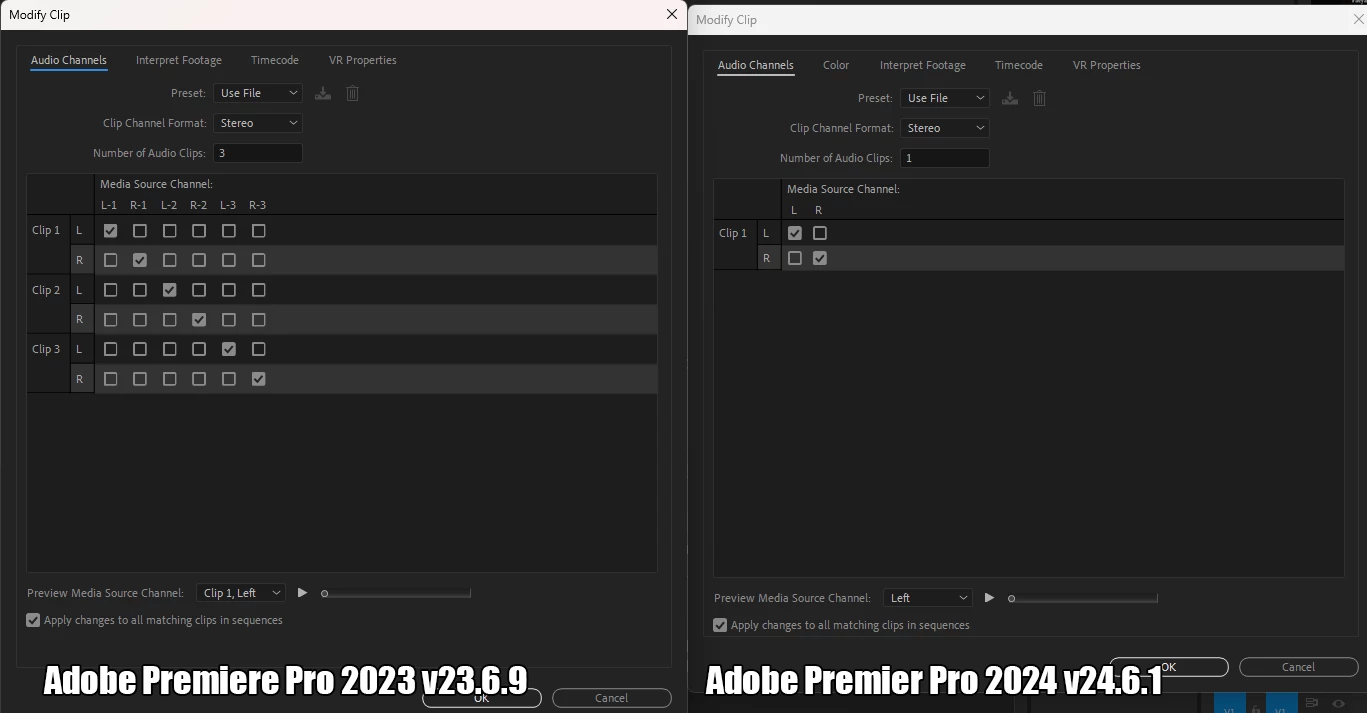Open VR Properties tab in 2024 dialog
This screenshot has width=1367, height=713.
[x=1107, y=65]
